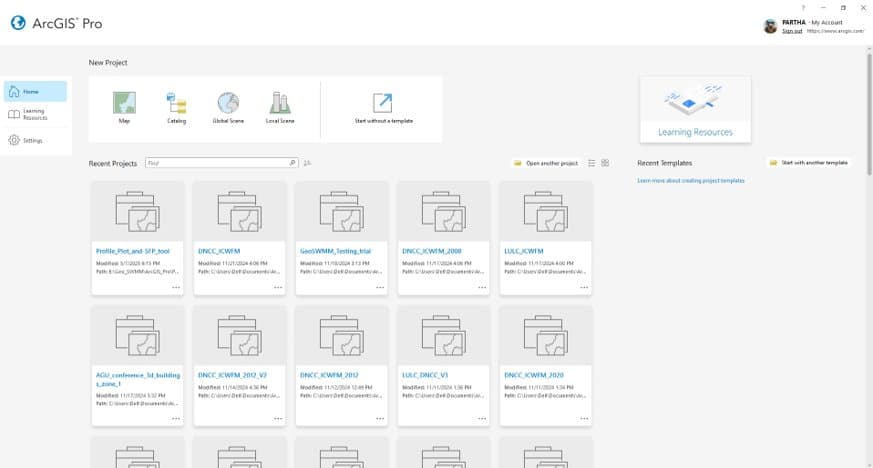Click the help question mark icon
873x468 pixels.
803,8
